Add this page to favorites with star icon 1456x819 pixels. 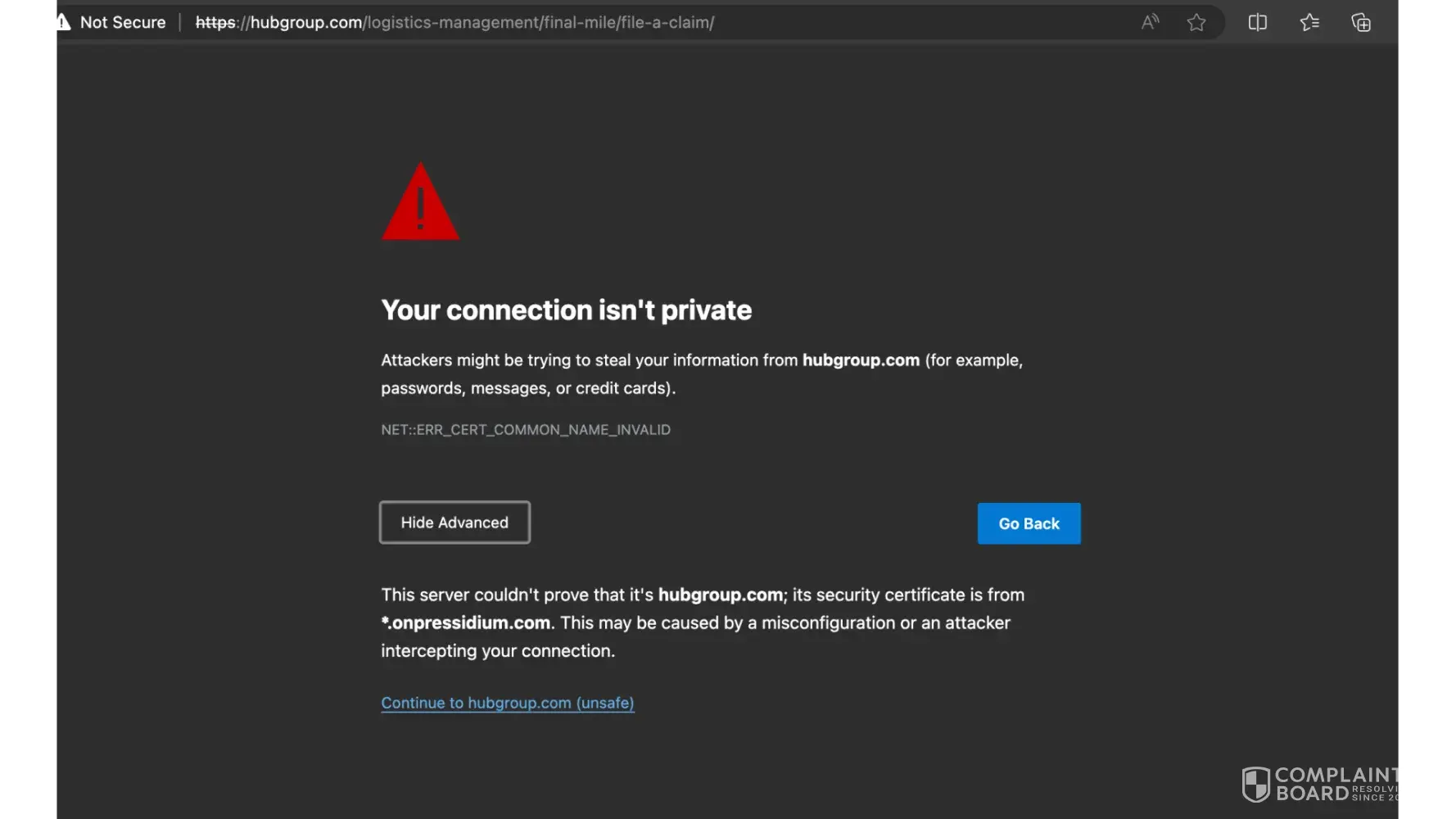pyautogui.click(x=1196, y=23)
